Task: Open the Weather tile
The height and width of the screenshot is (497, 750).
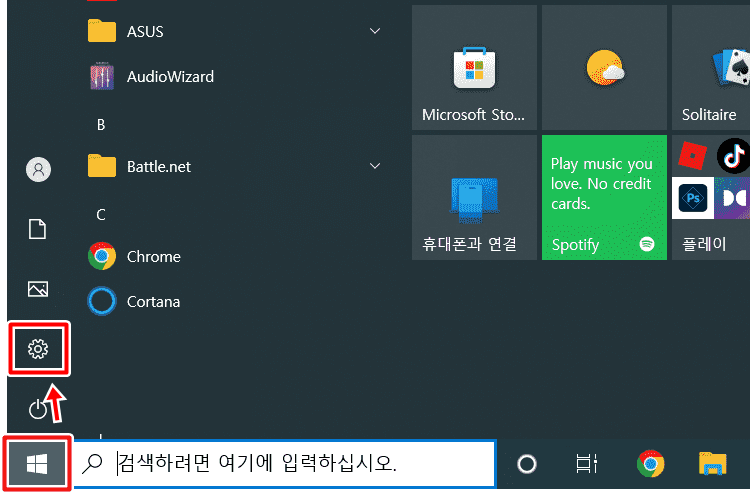Action: click(604, 67)
